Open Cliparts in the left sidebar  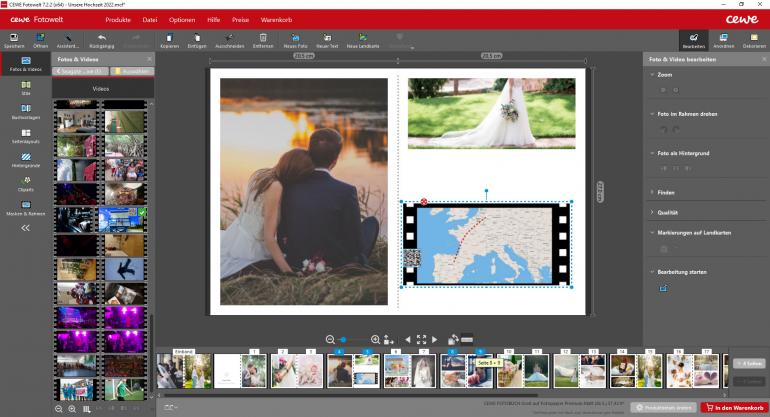tap(26, 184)
